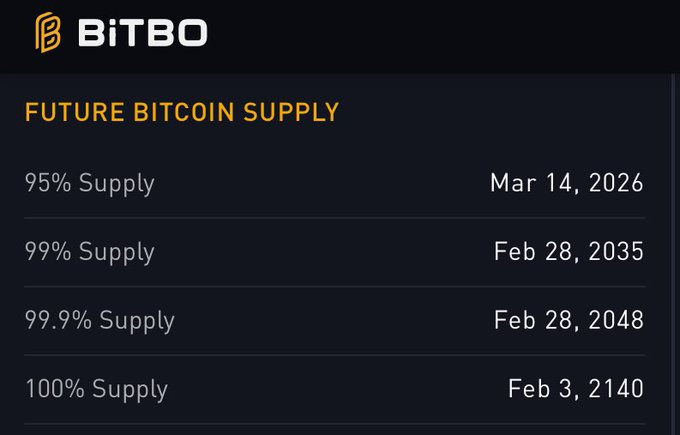
Task: Click the scrollbar on the right edge
Action: (x=673, y=250)
